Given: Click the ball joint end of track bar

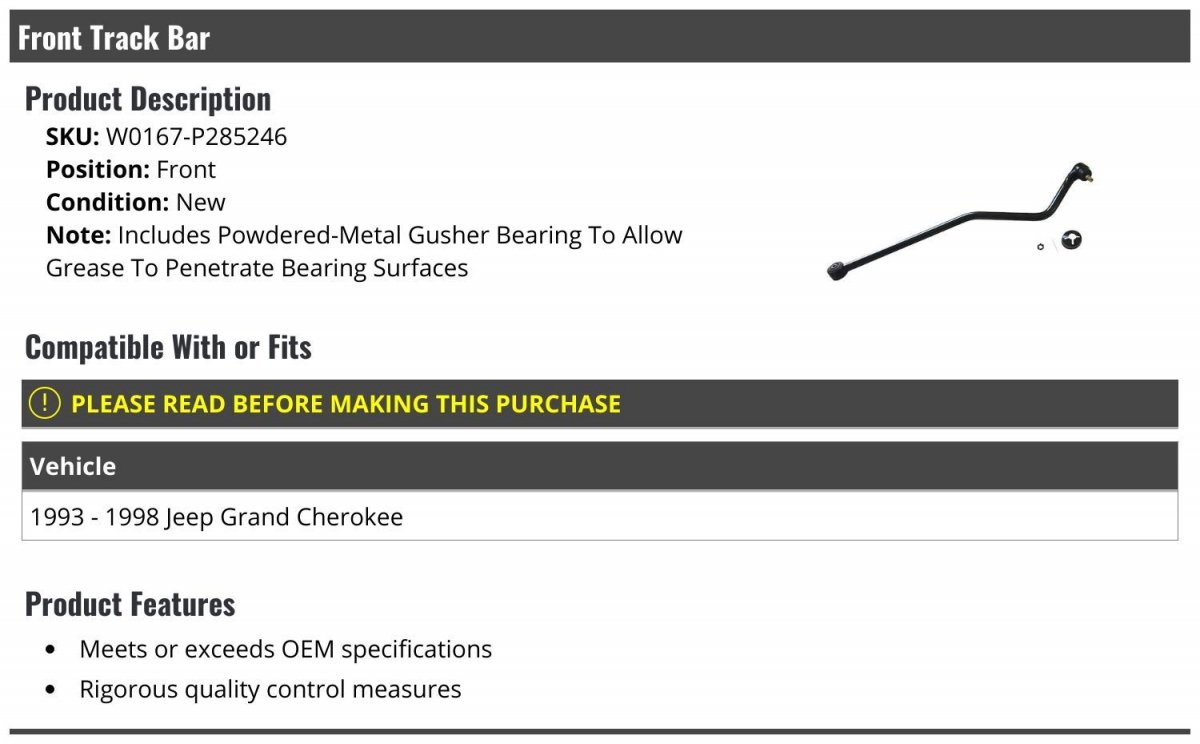Looking at the screenshot, I should (1080, 174).
